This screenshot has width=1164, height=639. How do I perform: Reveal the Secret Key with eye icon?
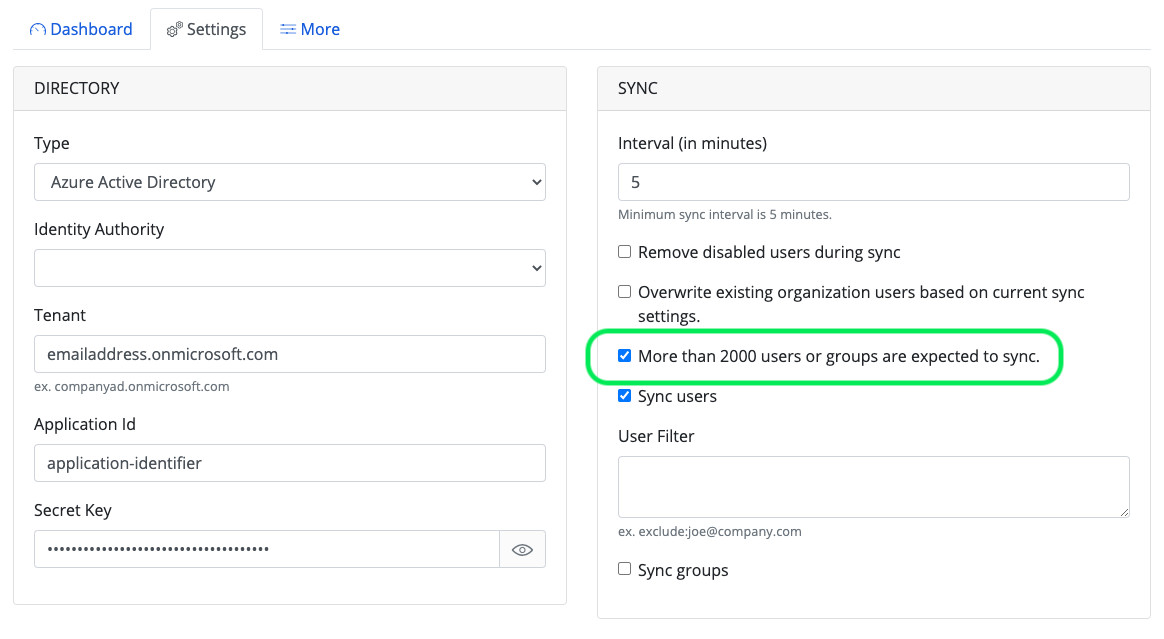522,549
